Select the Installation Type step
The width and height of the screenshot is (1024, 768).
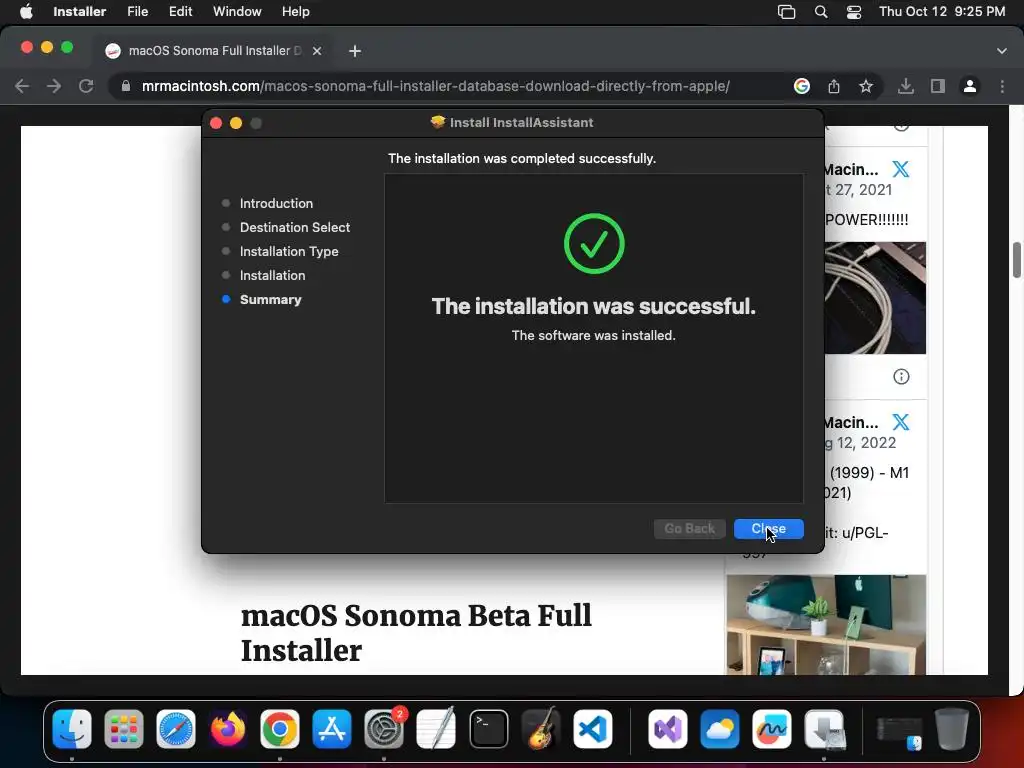coord(289,251)
